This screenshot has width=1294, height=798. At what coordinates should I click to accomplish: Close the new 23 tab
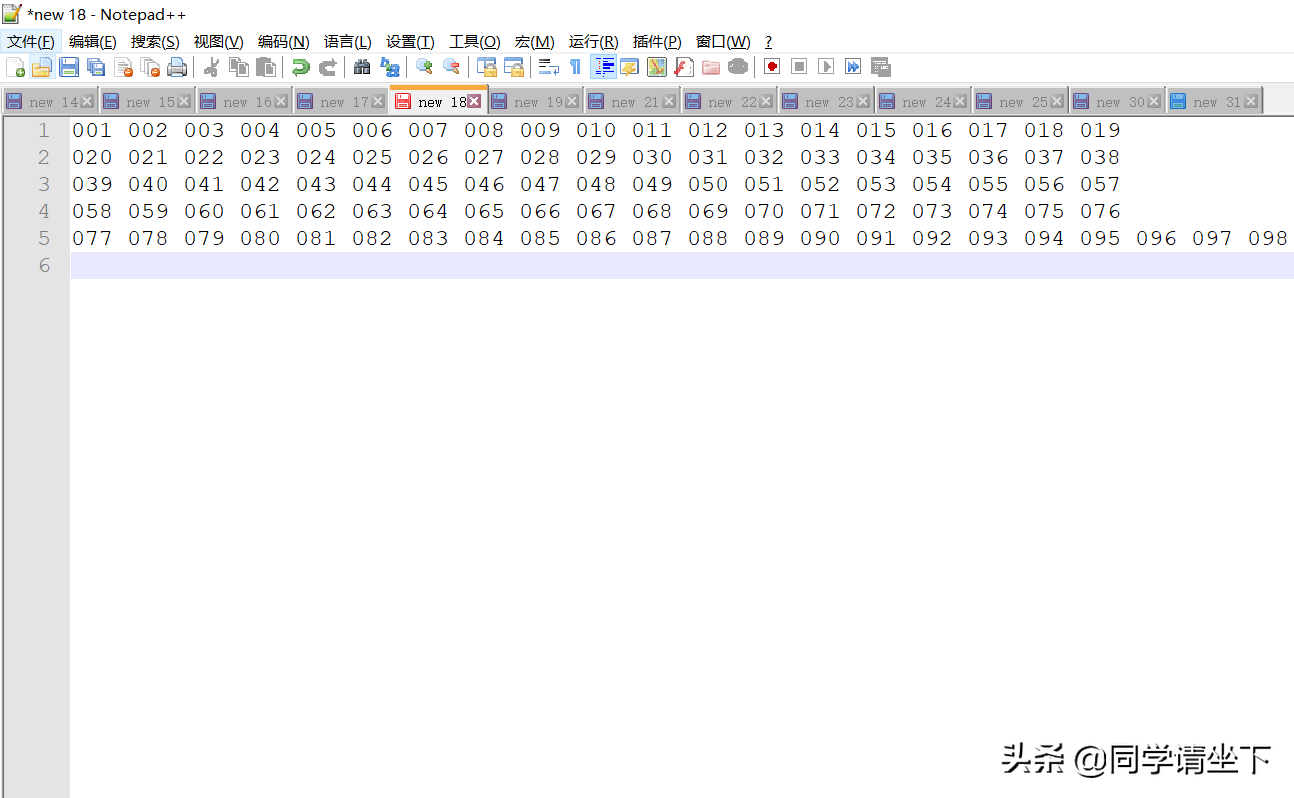(863, 102)
